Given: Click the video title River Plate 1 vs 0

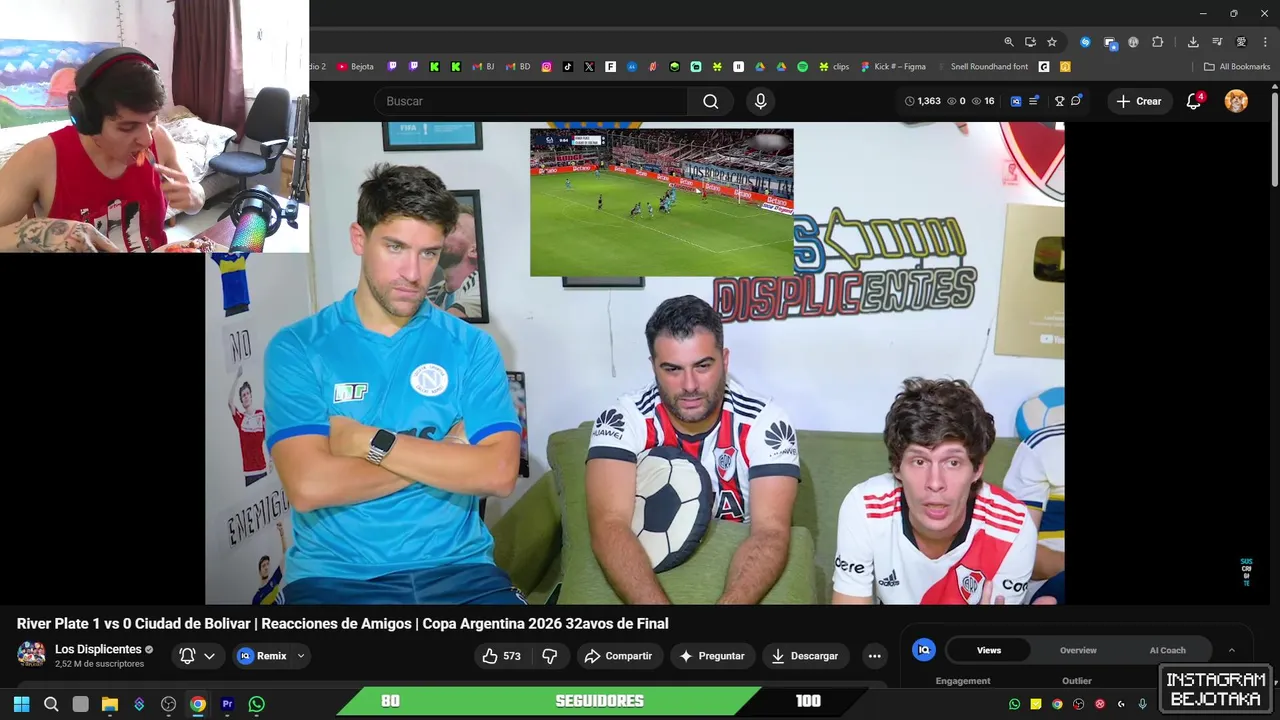Looking at the screenshot, I should [x=343, y=624].
